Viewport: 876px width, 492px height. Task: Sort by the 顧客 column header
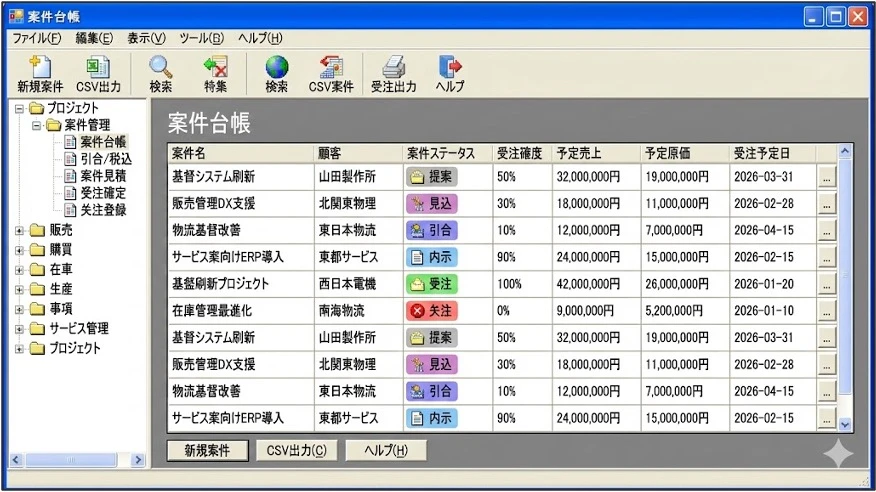pos(358,153)
